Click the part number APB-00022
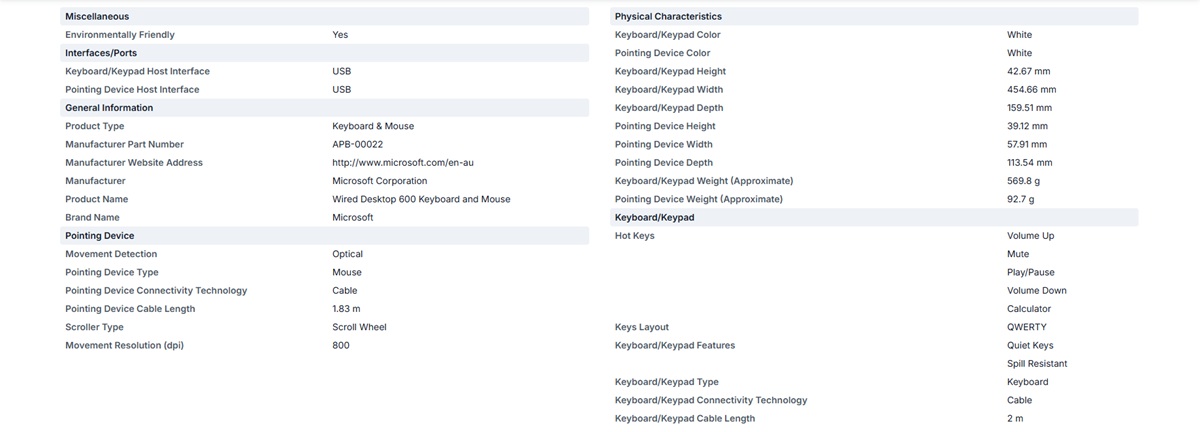Viewport: 1200px width, 432px height. [357, 145]
